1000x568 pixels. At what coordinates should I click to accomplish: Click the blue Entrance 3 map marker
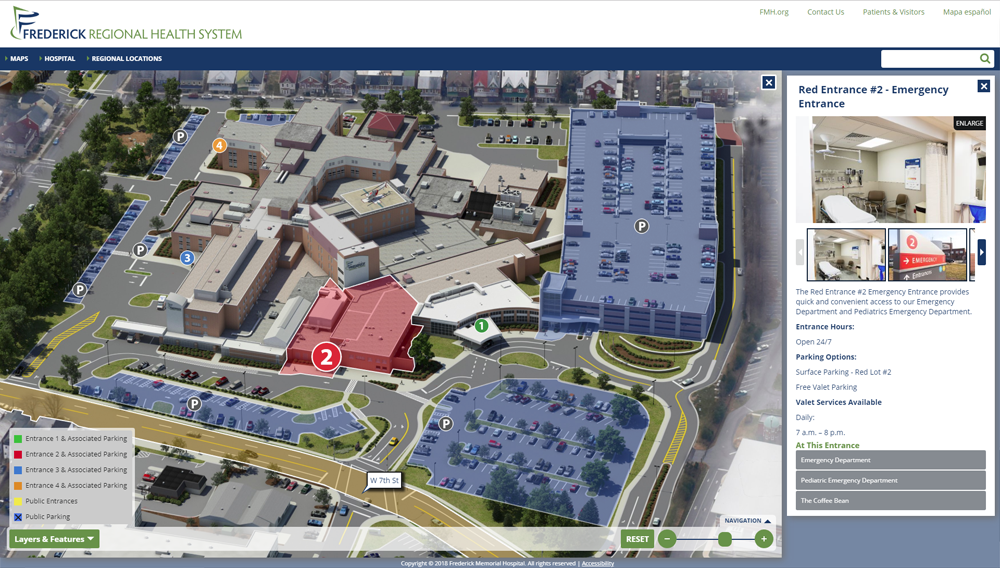click(187, 258)
